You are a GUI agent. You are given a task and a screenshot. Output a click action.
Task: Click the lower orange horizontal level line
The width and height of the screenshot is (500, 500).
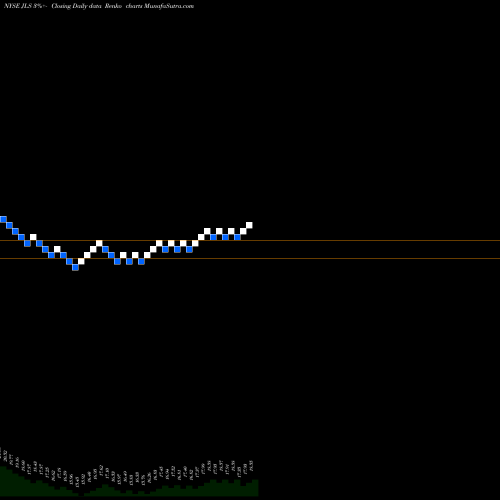click(250, 258)
